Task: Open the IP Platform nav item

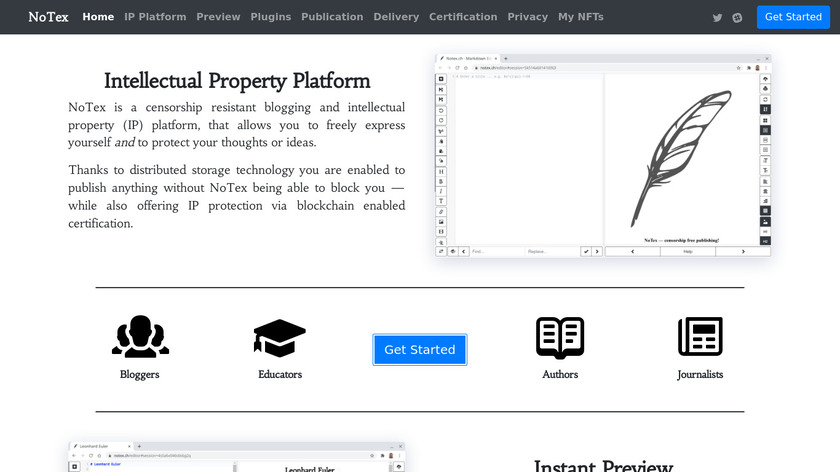Action: click(x=155, y=17)
